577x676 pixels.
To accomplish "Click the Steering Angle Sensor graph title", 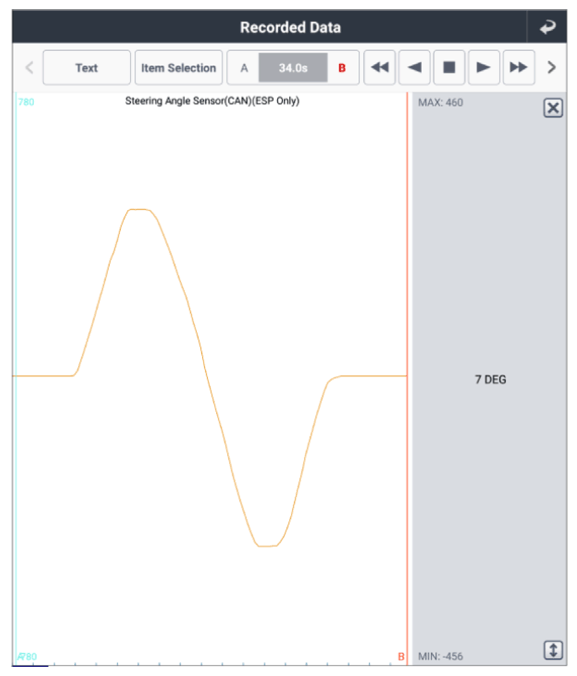I will [x=212, y=101].
